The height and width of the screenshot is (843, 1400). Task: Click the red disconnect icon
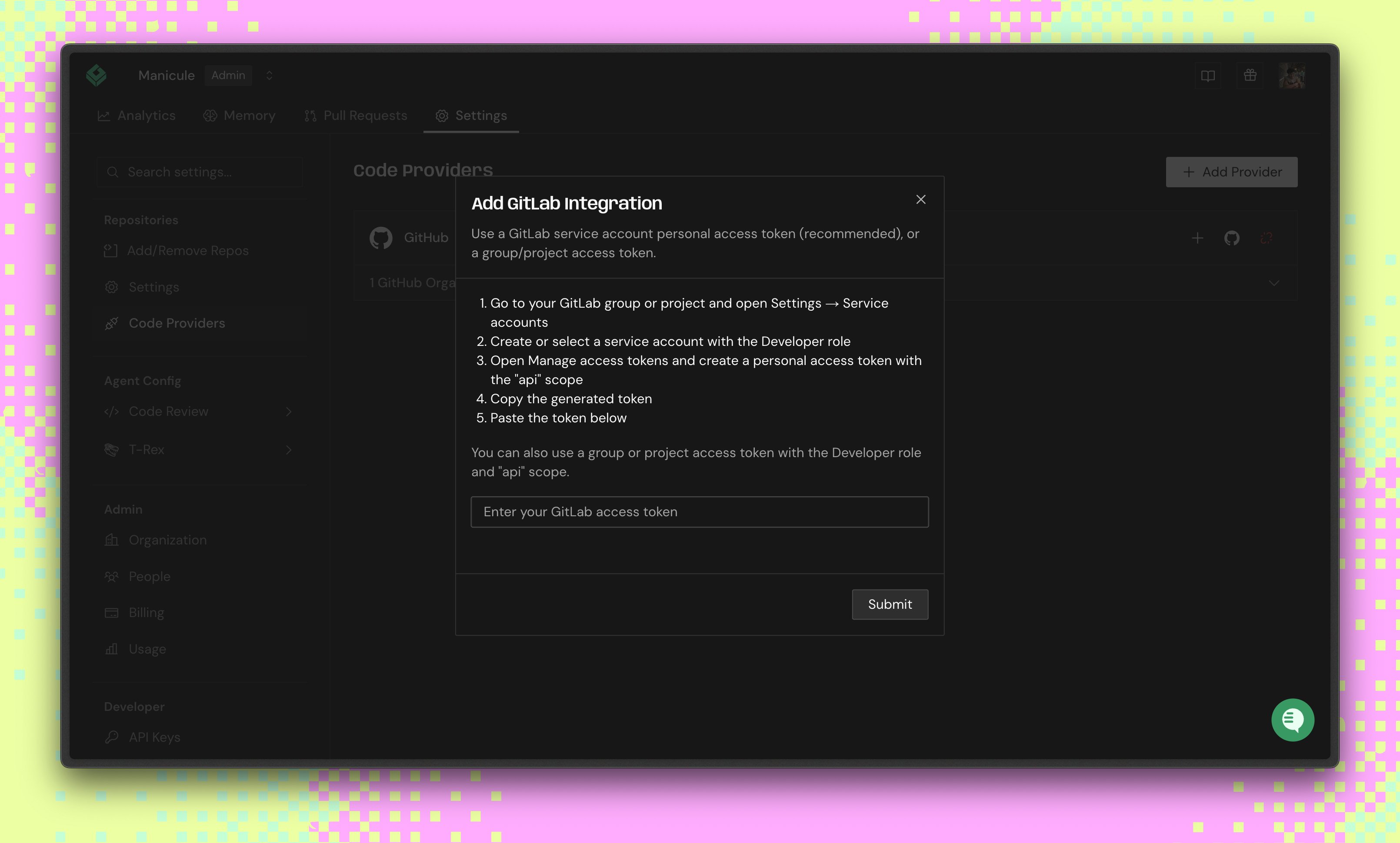(x=1267, y=238)
